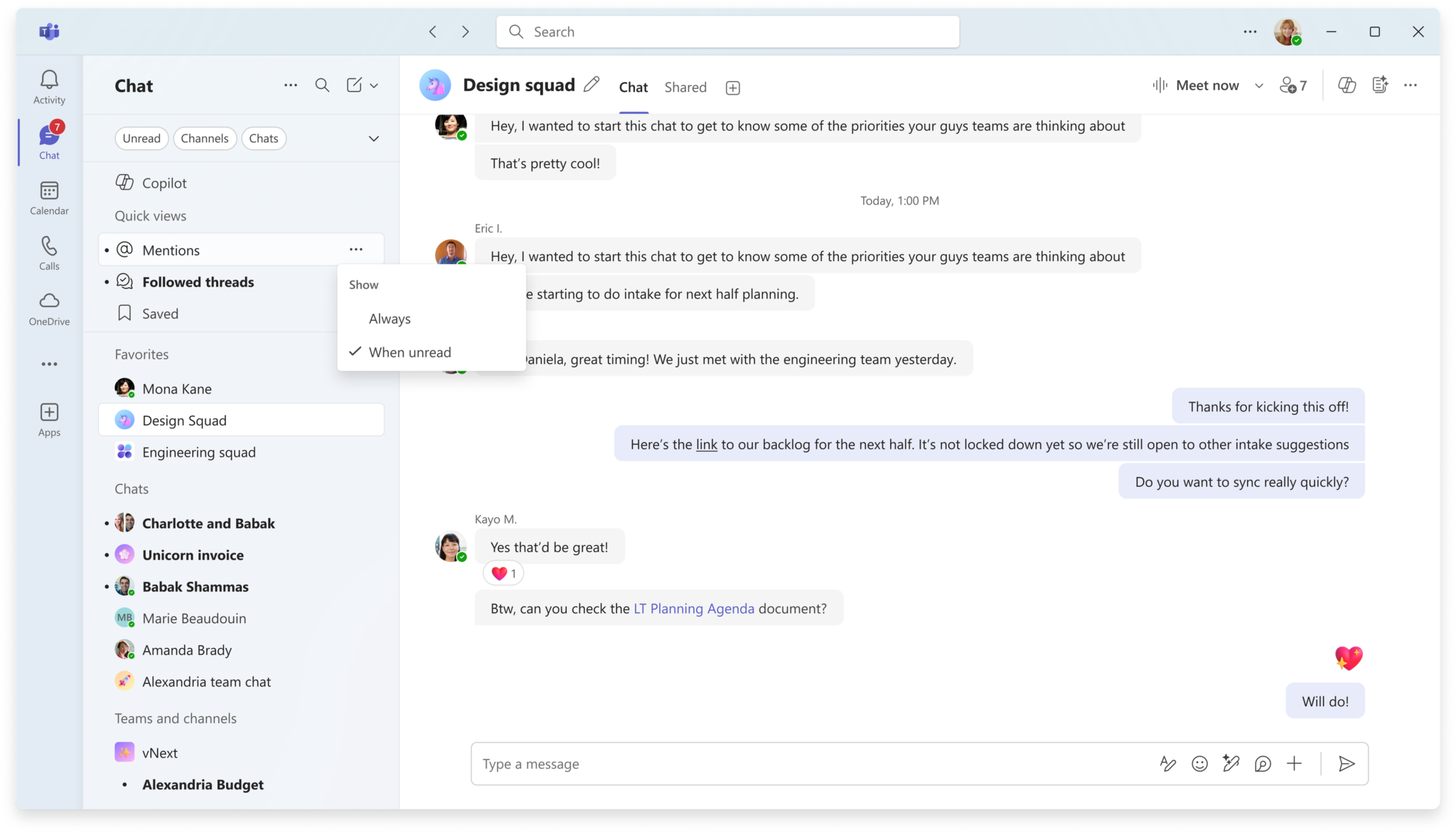Open Copilot icon in chat header
Screen dimensions: 1456x833
point(1347,85)
